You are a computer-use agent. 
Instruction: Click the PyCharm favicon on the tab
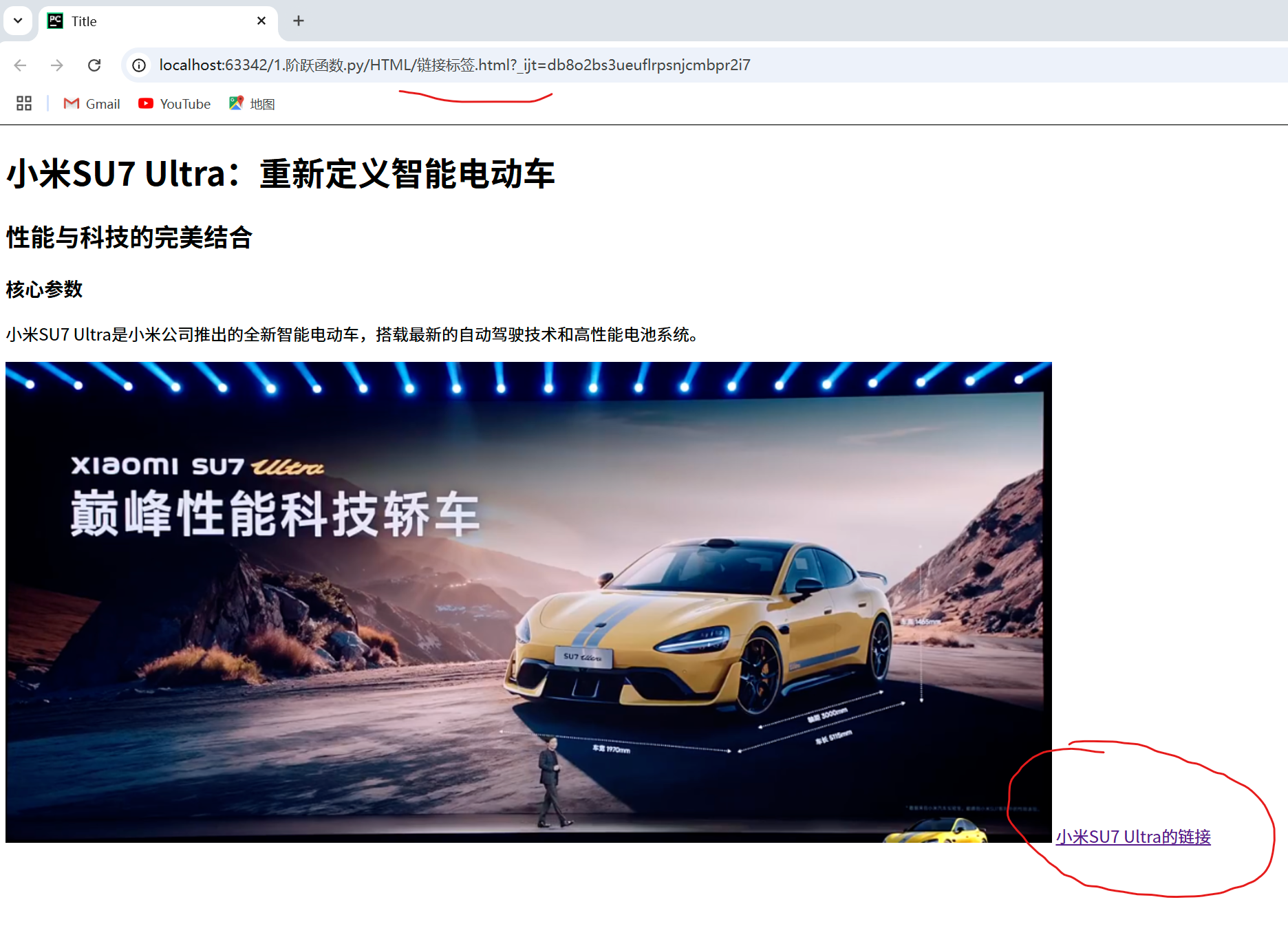click(x=55, y=21)
